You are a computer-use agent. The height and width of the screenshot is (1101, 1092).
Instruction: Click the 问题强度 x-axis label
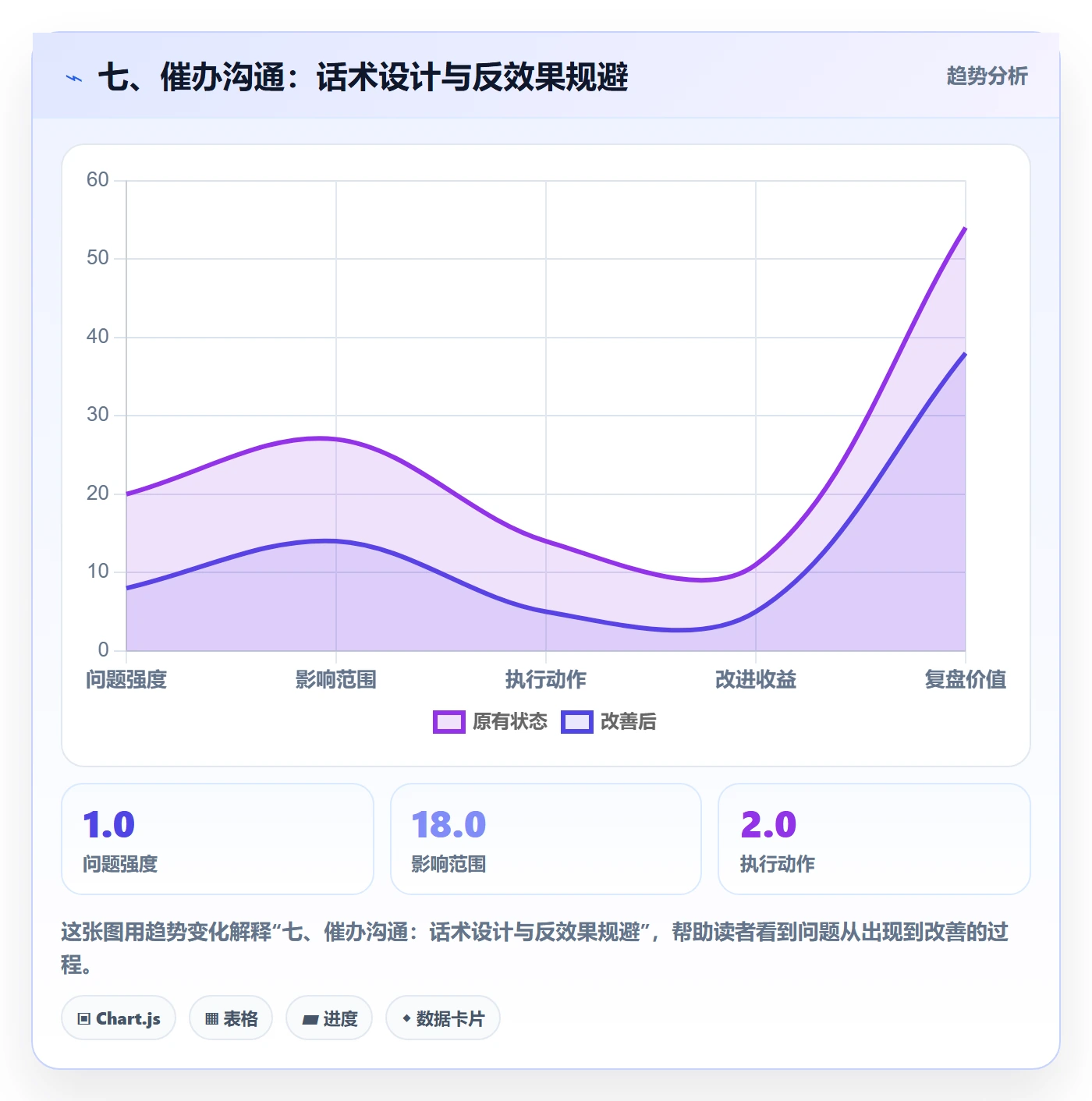pos(126,680)
